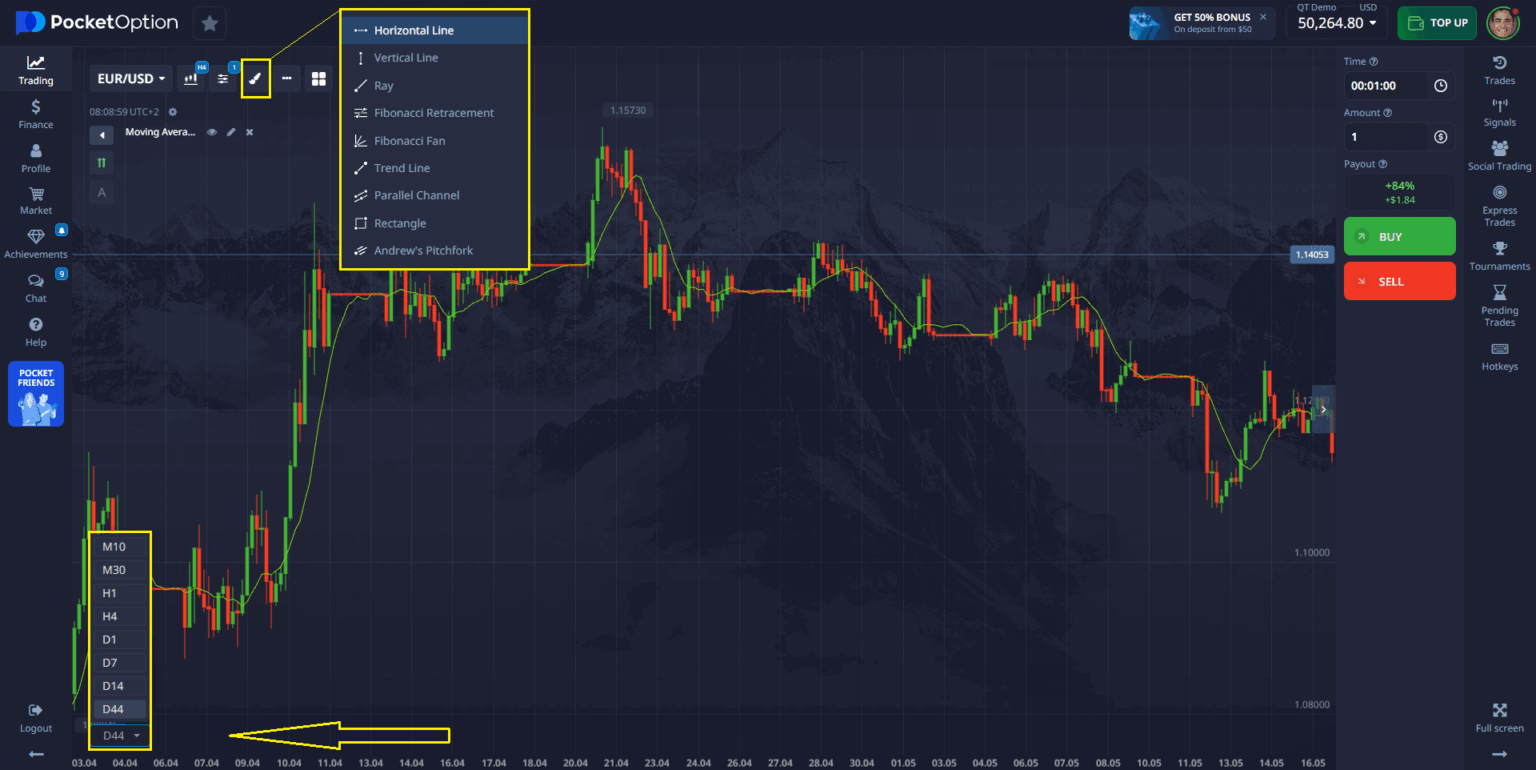Click the TOP UP button
The width and height of the screenshot is (1536, 770).
1437,21
